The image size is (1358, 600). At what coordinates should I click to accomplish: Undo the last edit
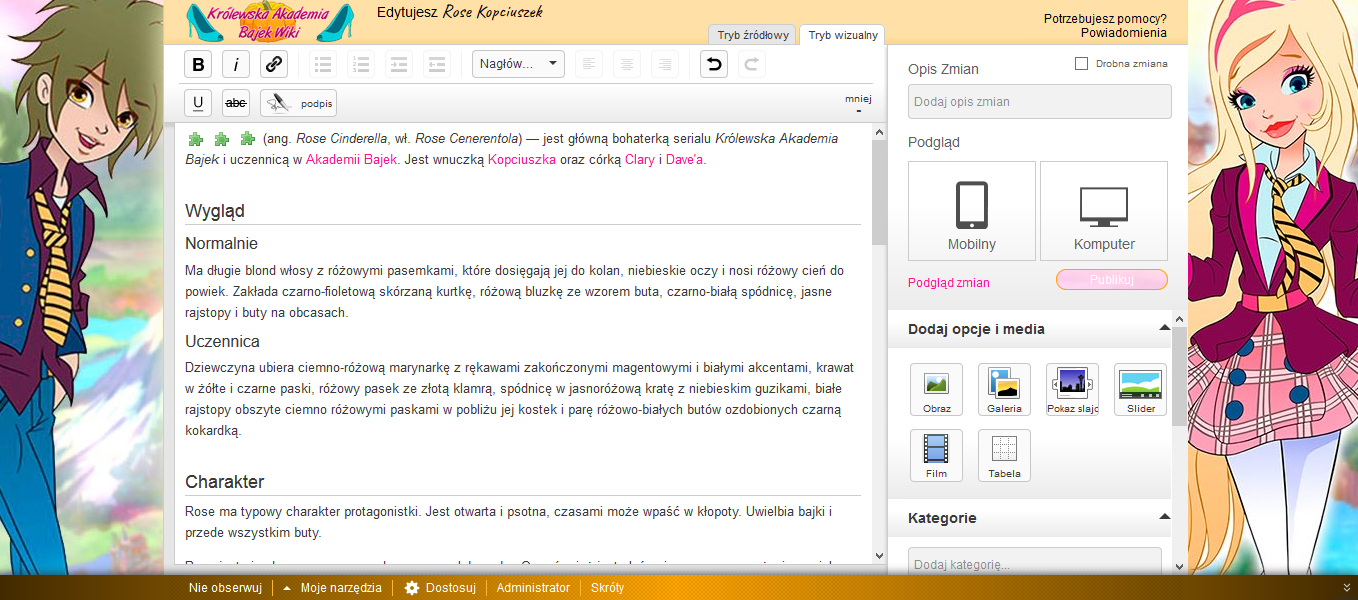click(x=714, y=64)
